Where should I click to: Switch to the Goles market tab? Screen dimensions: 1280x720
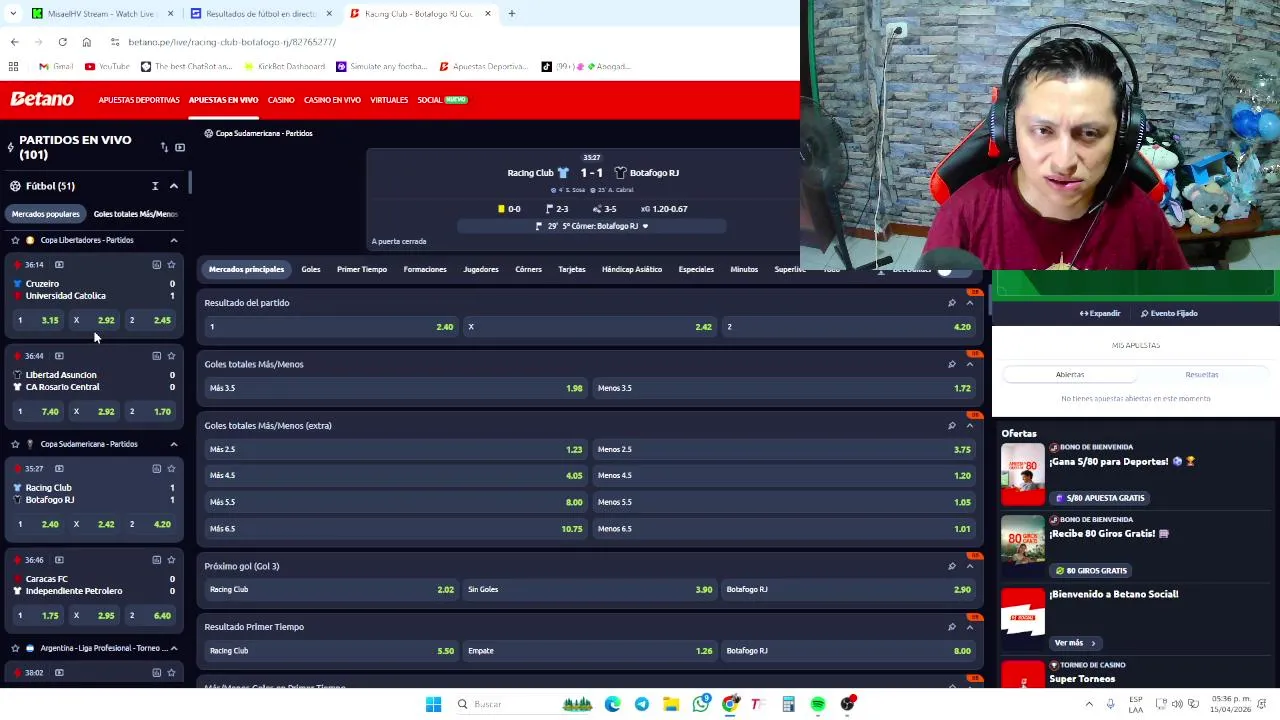pyautogui.click(x=311, y=269)
